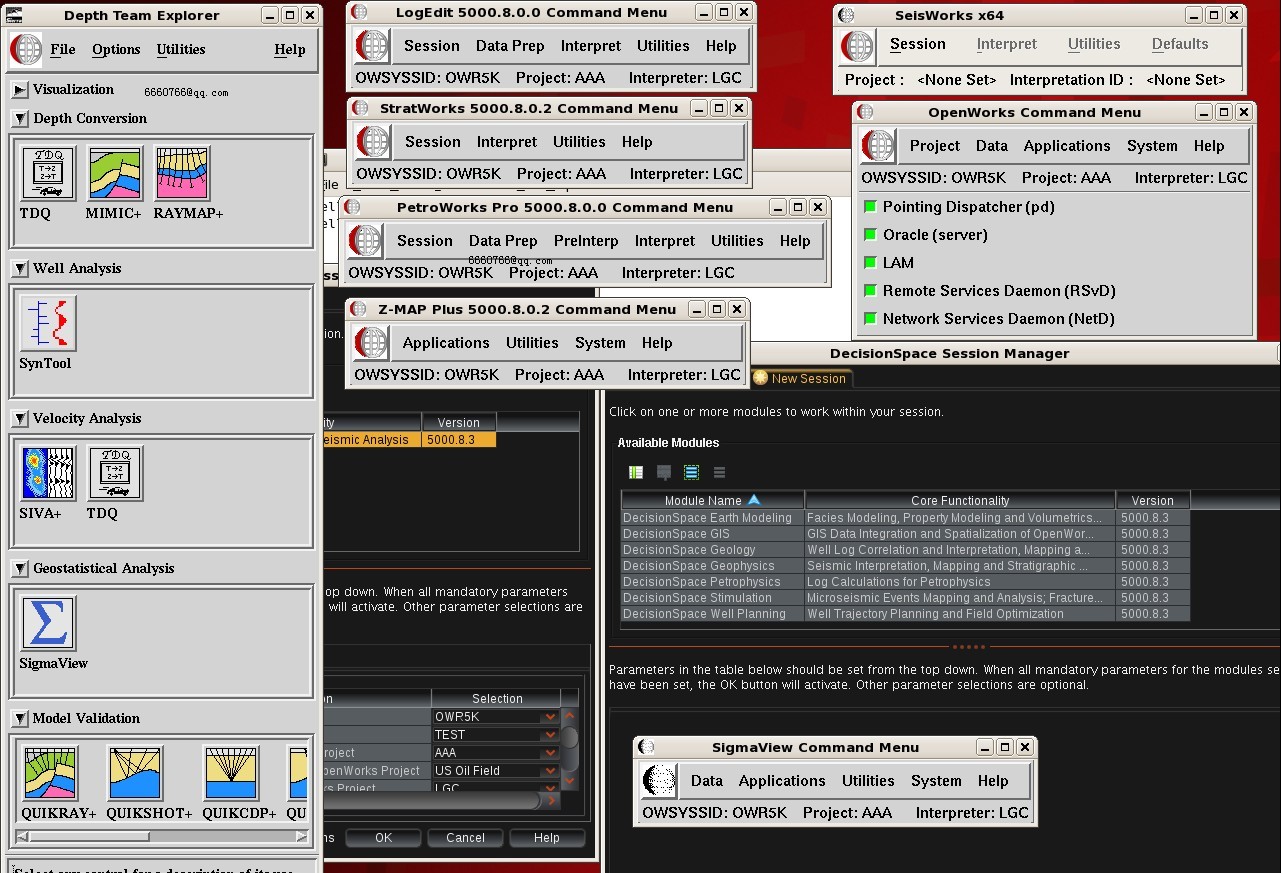Collapse the Depth Conversion section

click(20, 119)
